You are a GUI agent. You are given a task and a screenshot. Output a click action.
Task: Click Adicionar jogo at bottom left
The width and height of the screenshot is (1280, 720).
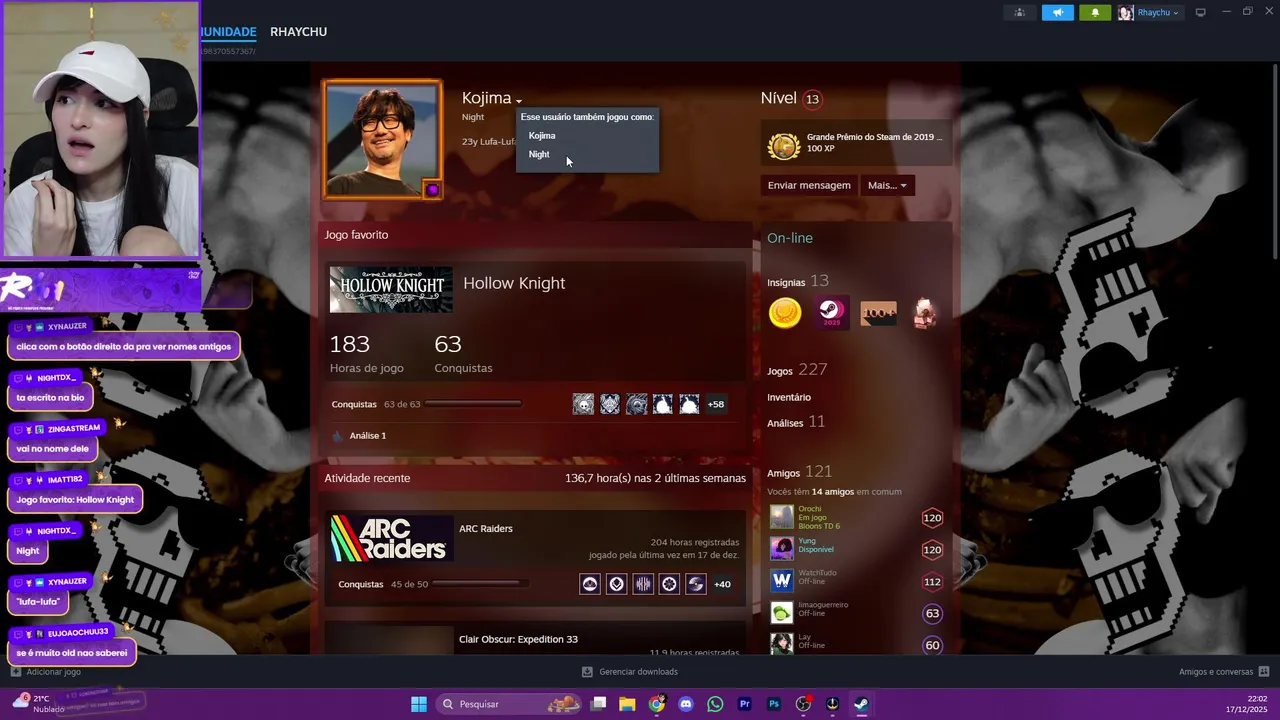45,672
